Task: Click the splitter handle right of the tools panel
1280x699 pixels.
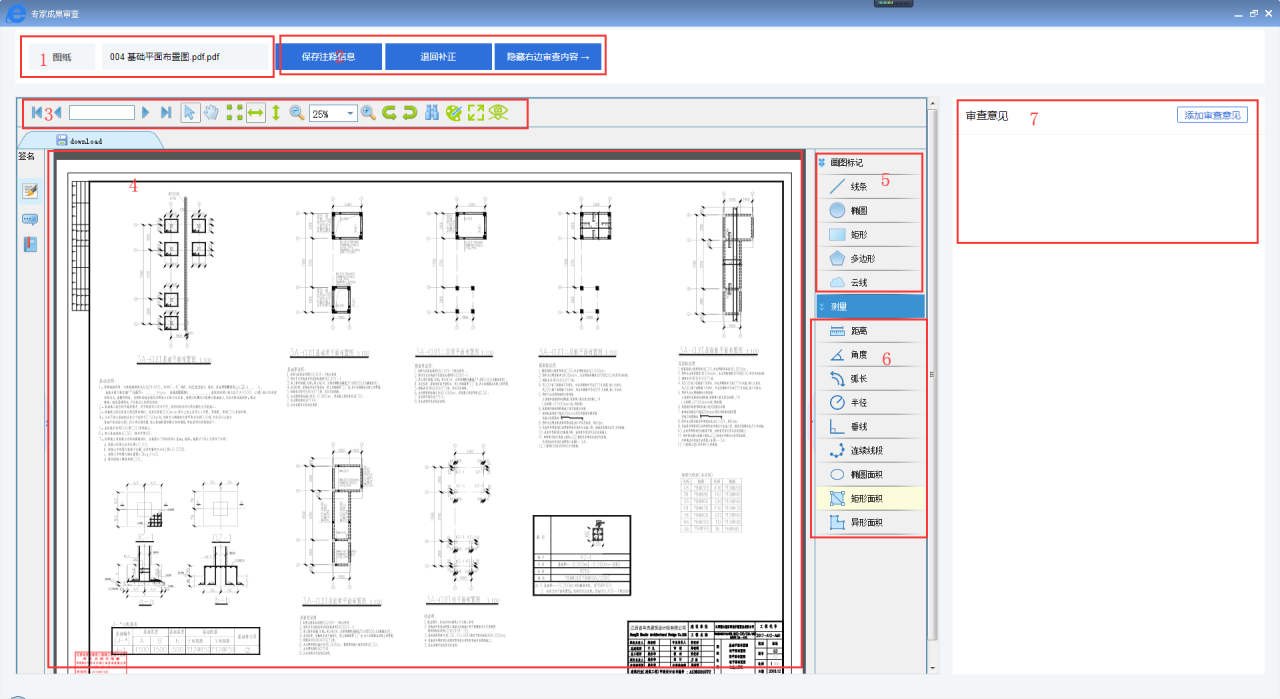Action: (x=932, y=375)
